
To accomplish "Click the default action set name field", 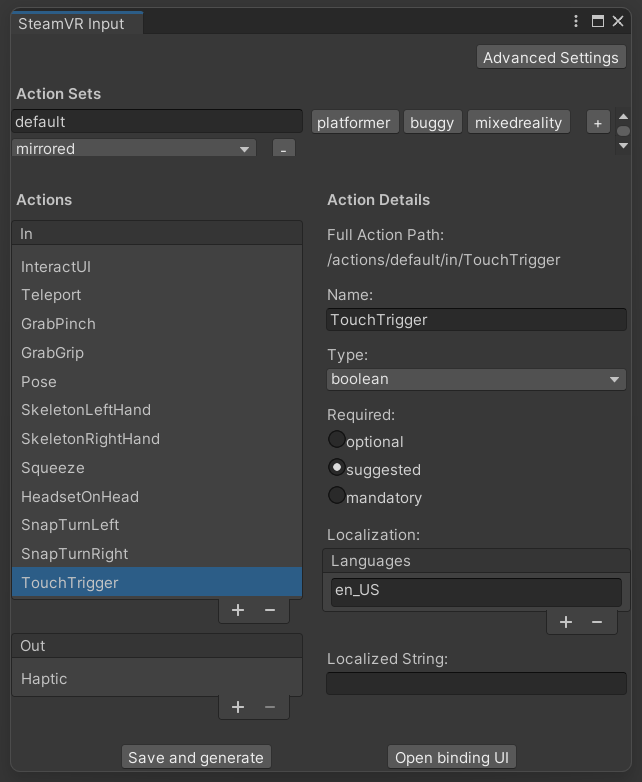I will [157, 121].
